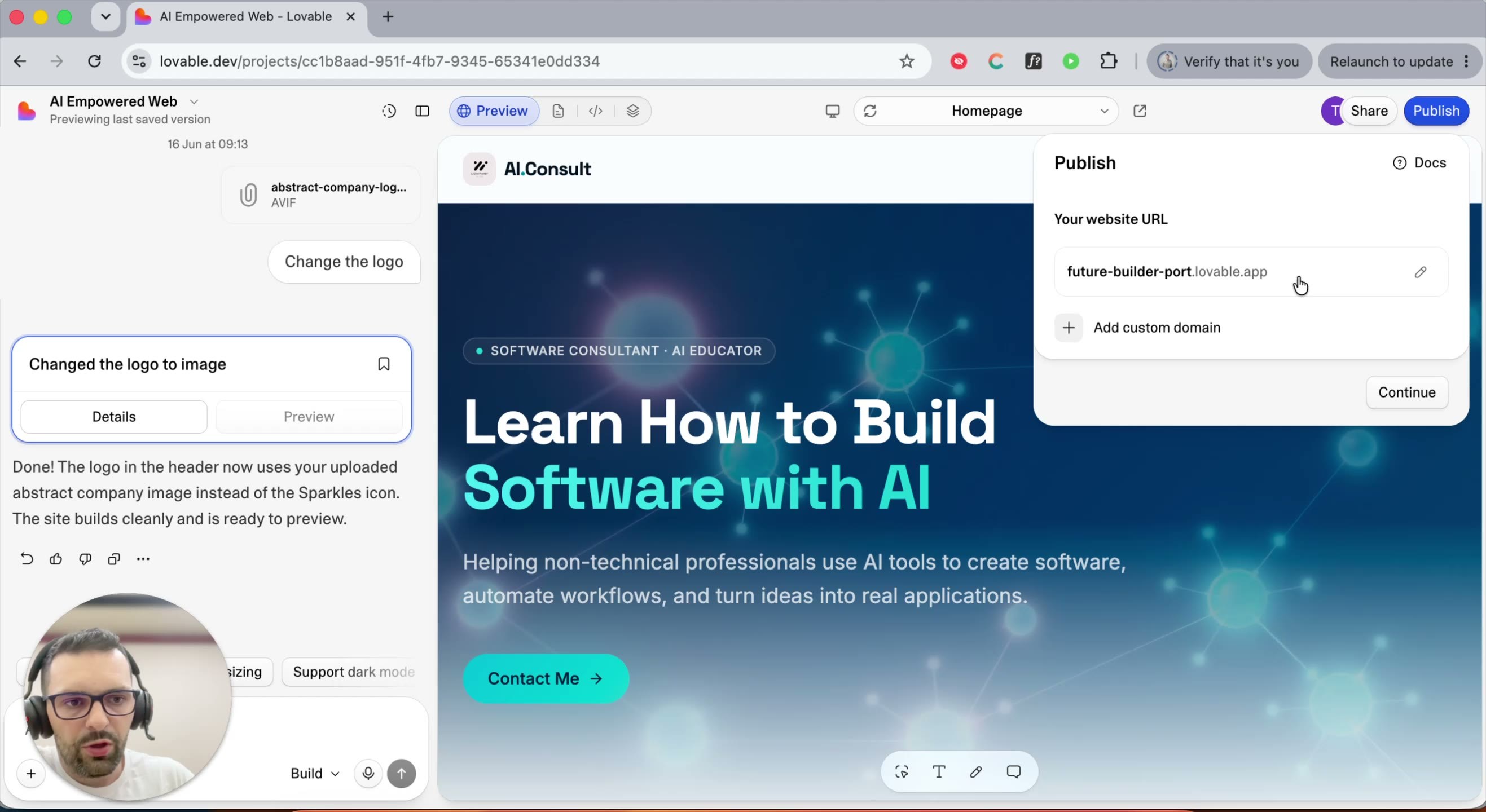Viewport: 1486px width, 812px height.
Task: Bookmark the 'Changed the logo to image' card
Action: point(384,364)
